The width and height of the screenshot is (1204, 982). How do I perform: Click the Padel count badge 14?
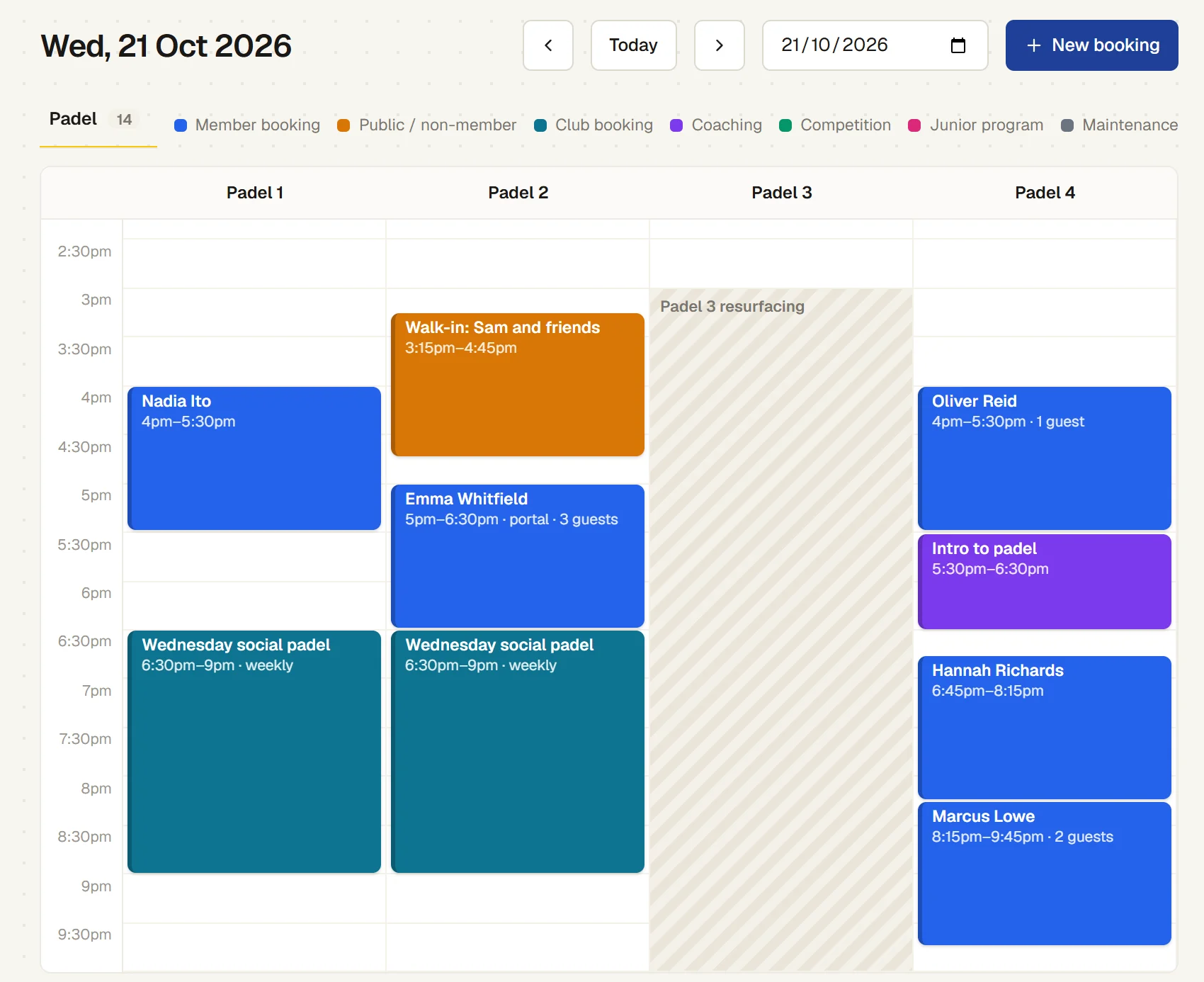(124, 120)
